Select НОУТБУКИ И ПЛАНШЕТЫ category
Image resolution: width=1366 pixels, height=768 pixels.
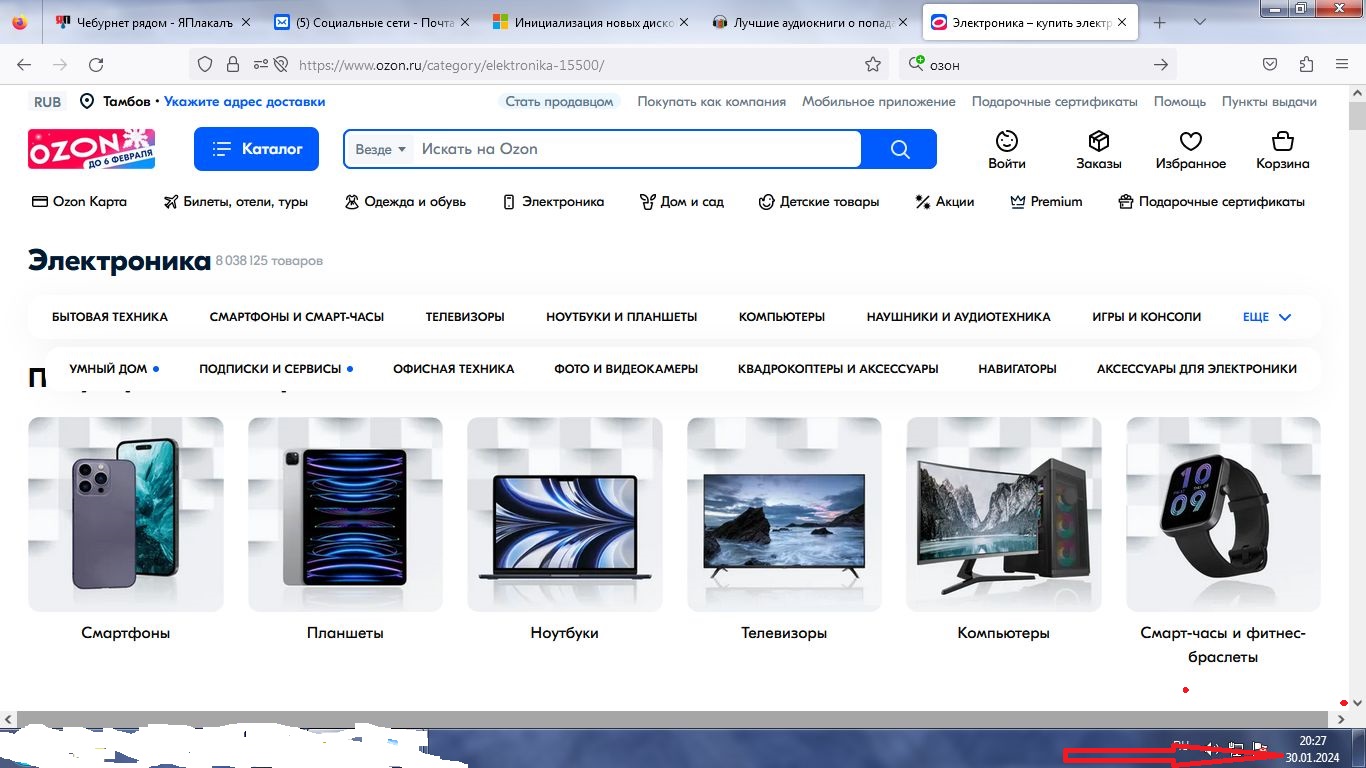[622, 317]
